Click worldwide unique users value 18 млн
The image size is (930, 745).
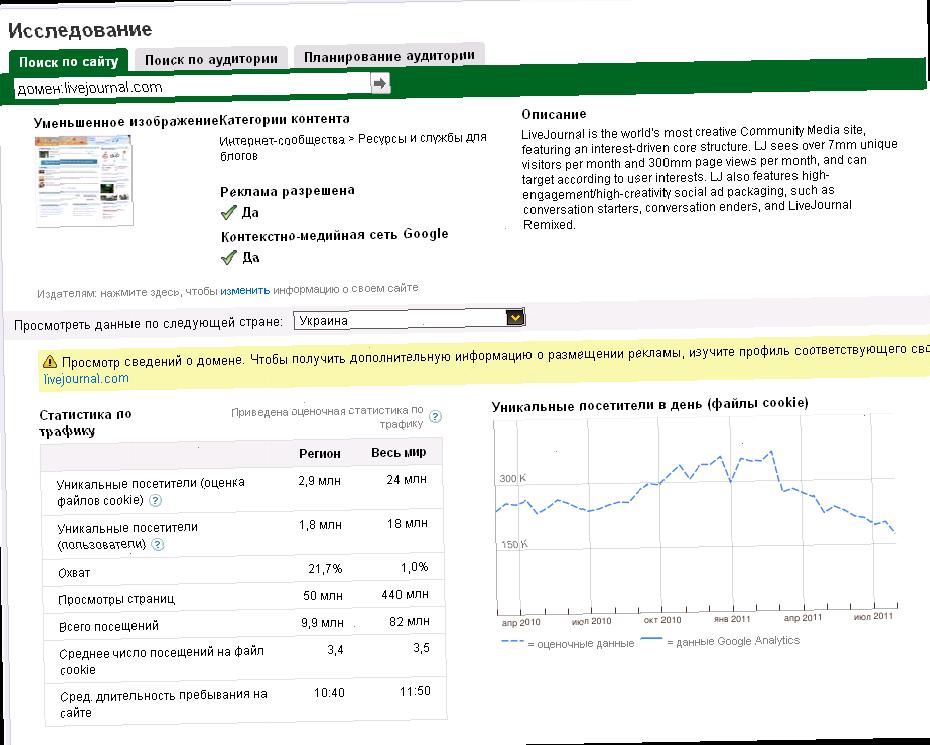pos(407,524)
